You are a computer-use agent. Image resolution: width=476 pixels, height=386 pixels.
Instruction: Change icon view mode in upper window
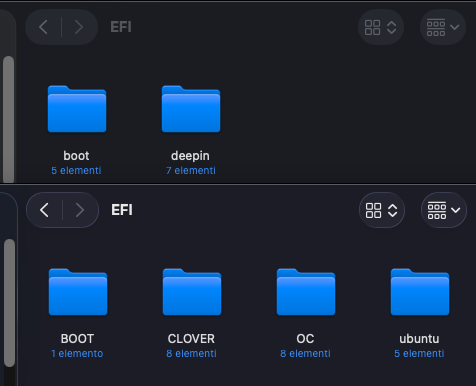click(381, 27)
